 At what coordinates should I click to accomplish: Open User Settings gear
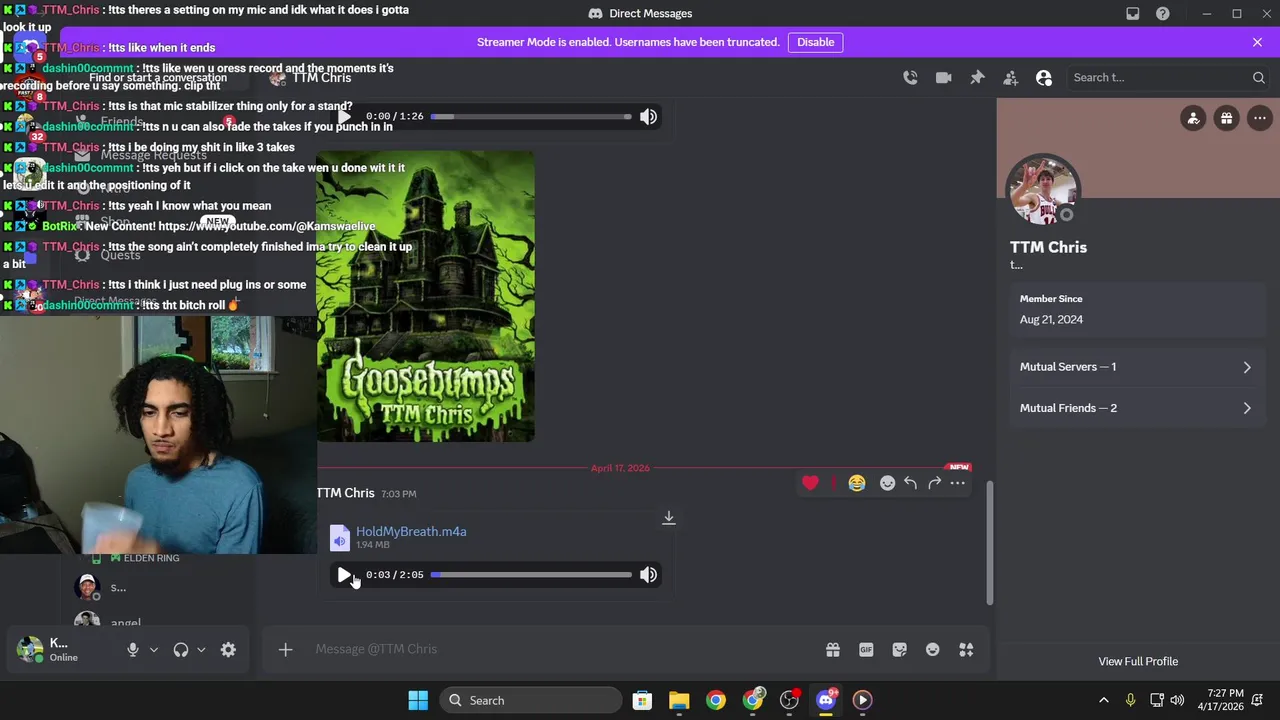(x=228, y=650)
